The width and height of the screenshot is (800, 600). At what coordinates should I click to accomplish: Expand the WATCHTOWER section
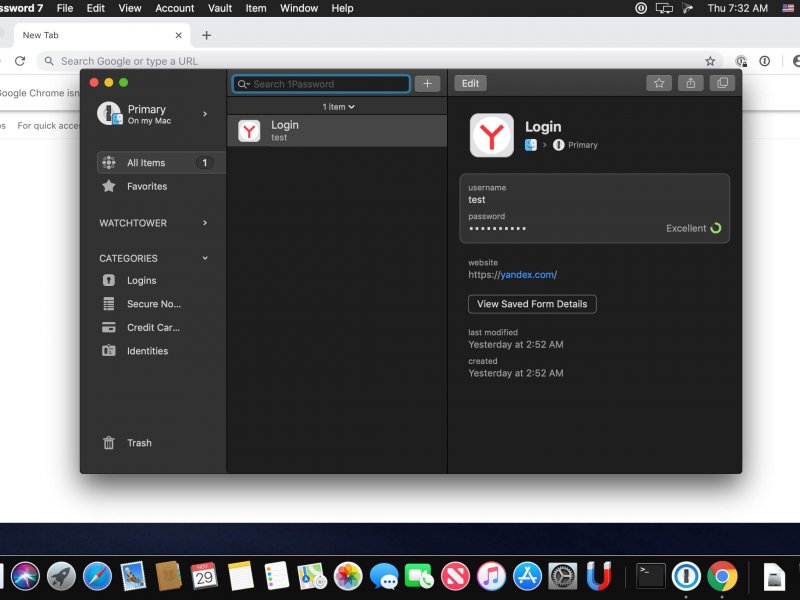coord(205,223)
